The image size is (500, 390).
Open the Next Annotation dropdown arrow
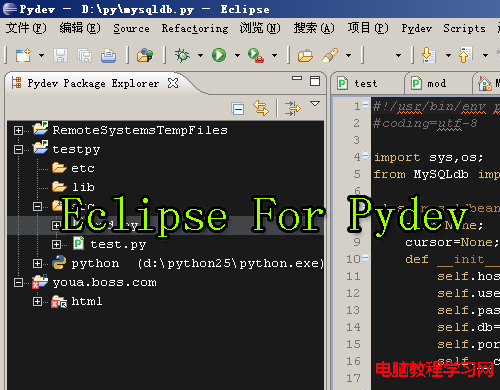448,55
